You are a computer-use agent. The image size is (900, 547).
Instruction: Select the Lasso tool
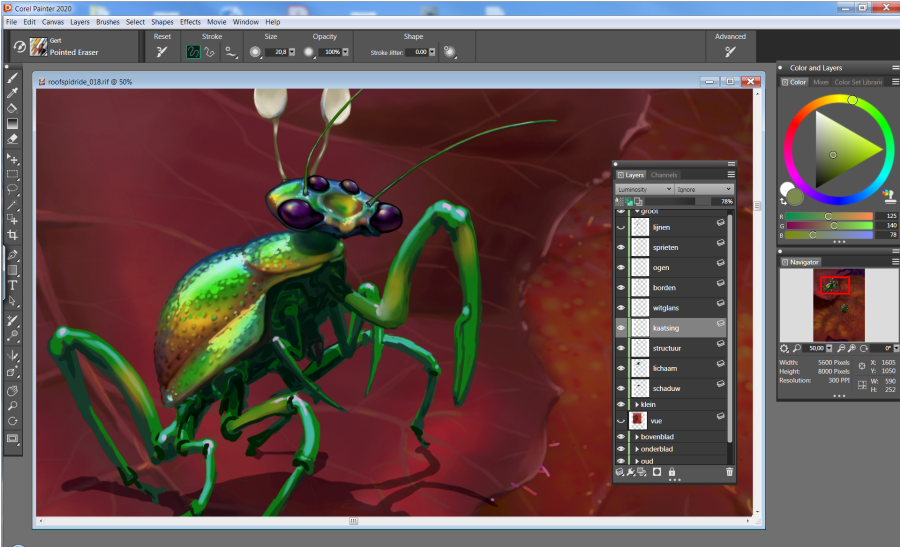pos(12,189)
